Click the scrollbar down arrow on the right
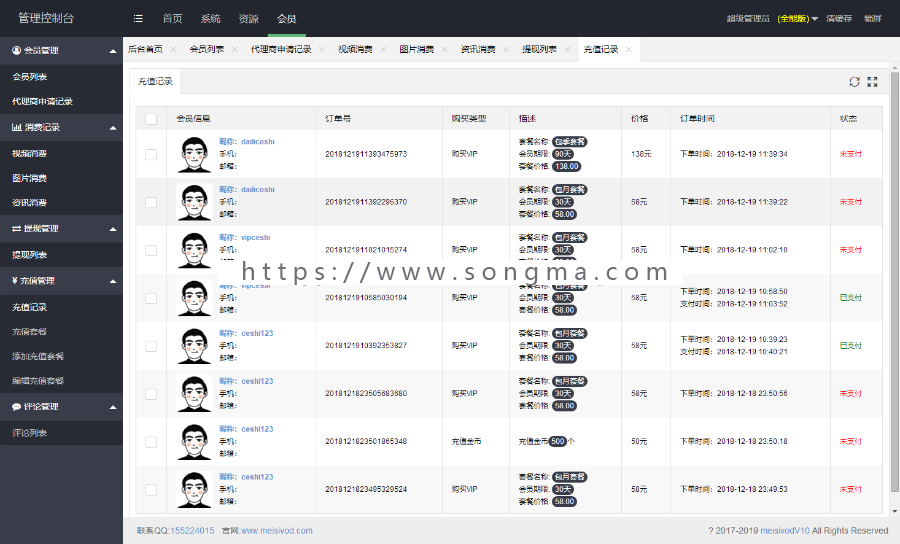Screen dimensions: 900x544 895,512
